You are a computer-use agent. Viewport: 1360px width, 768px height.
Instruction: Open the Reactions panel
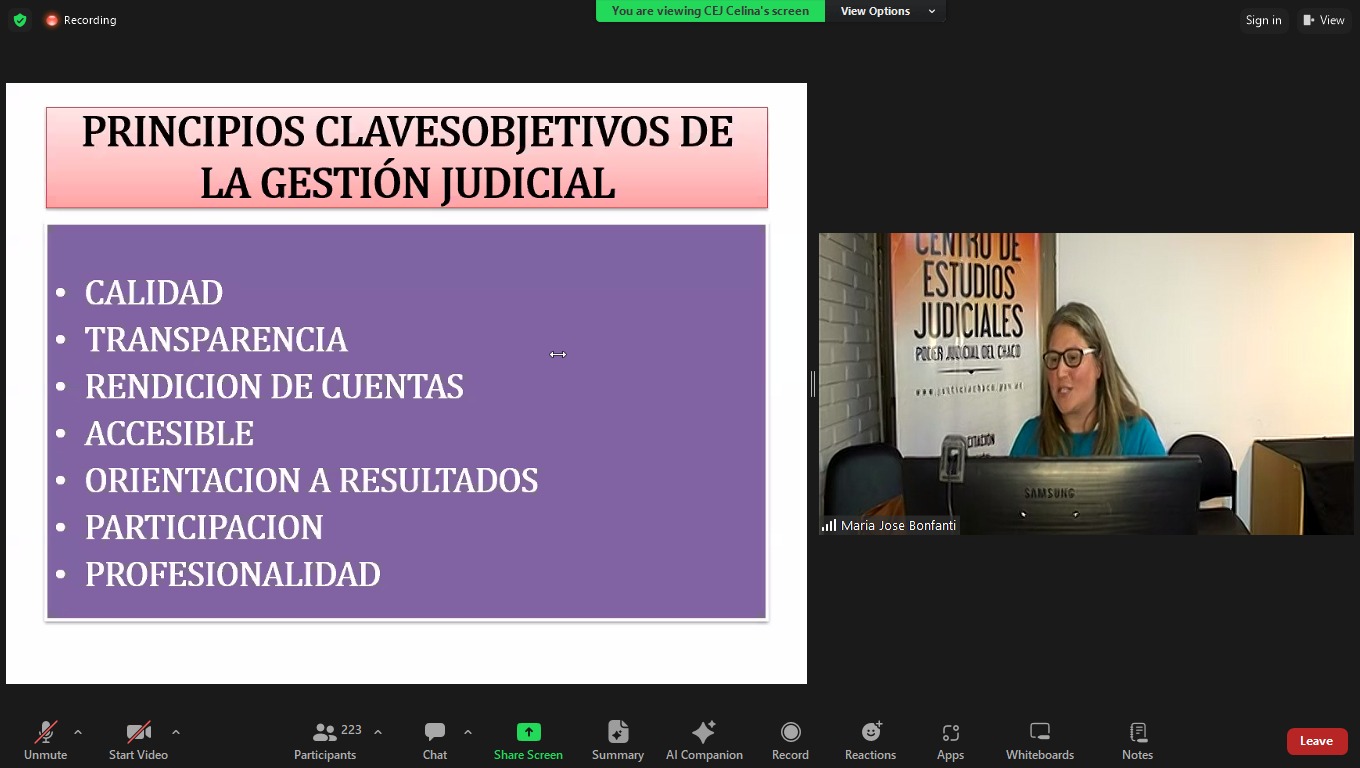[x=870, y=740]
